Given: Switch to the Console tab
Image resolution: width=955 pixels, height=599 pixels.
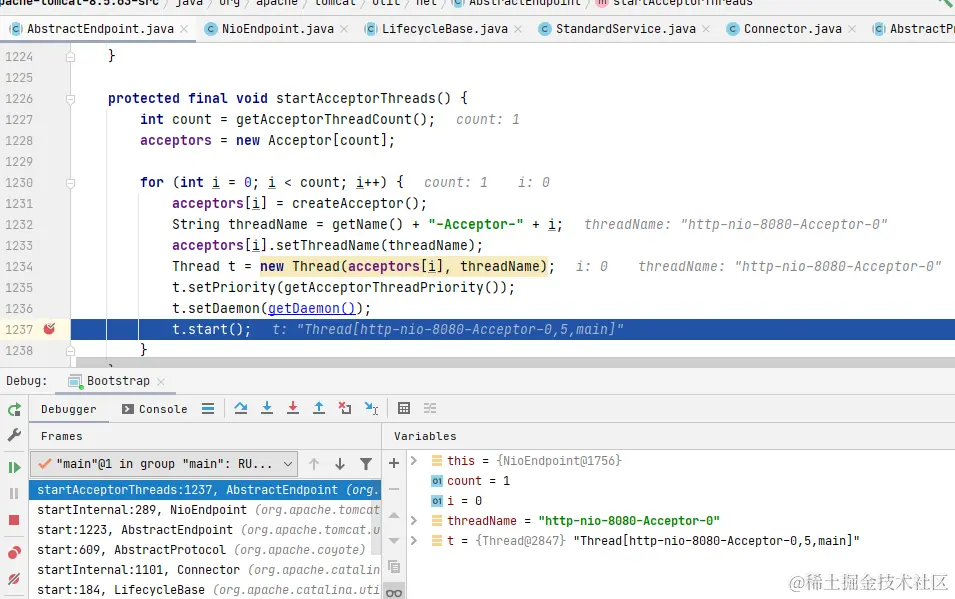Looking at the screenshot, I should coord(155,409).
